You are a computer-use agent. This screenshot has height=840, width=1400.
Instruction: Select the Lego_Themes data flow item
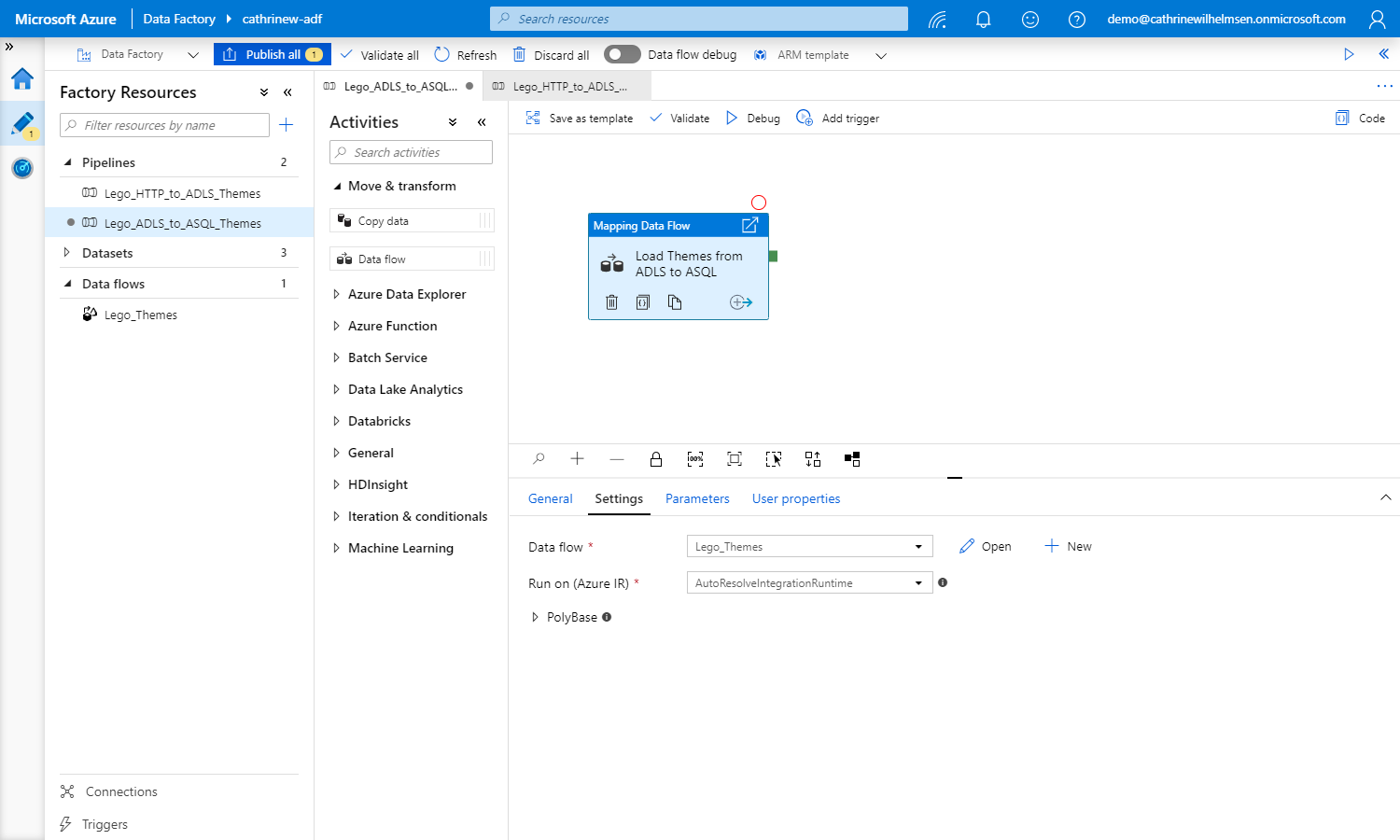[x=140, y=315]
